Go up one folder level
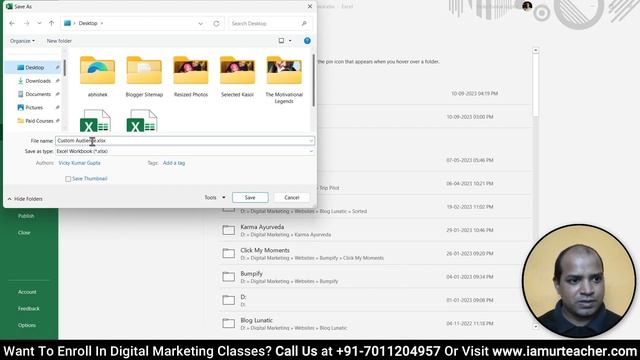This screenshot has width=640, height=360. coord(51,24)
